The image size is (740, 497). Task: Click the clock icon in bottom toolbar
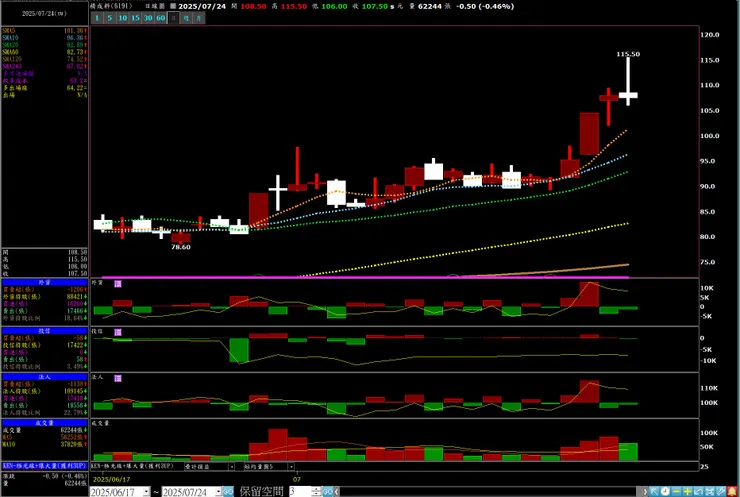pyautogui.click(x=665, y=491)
